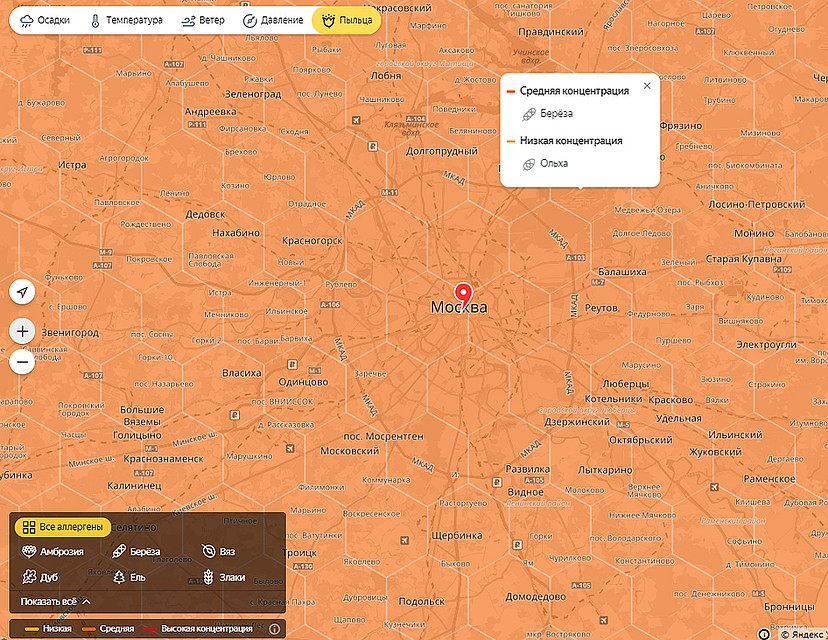Click the rain cloud icon in Осадки
Viewport: 828px width, 640px height.
click(x=26, y=21)
